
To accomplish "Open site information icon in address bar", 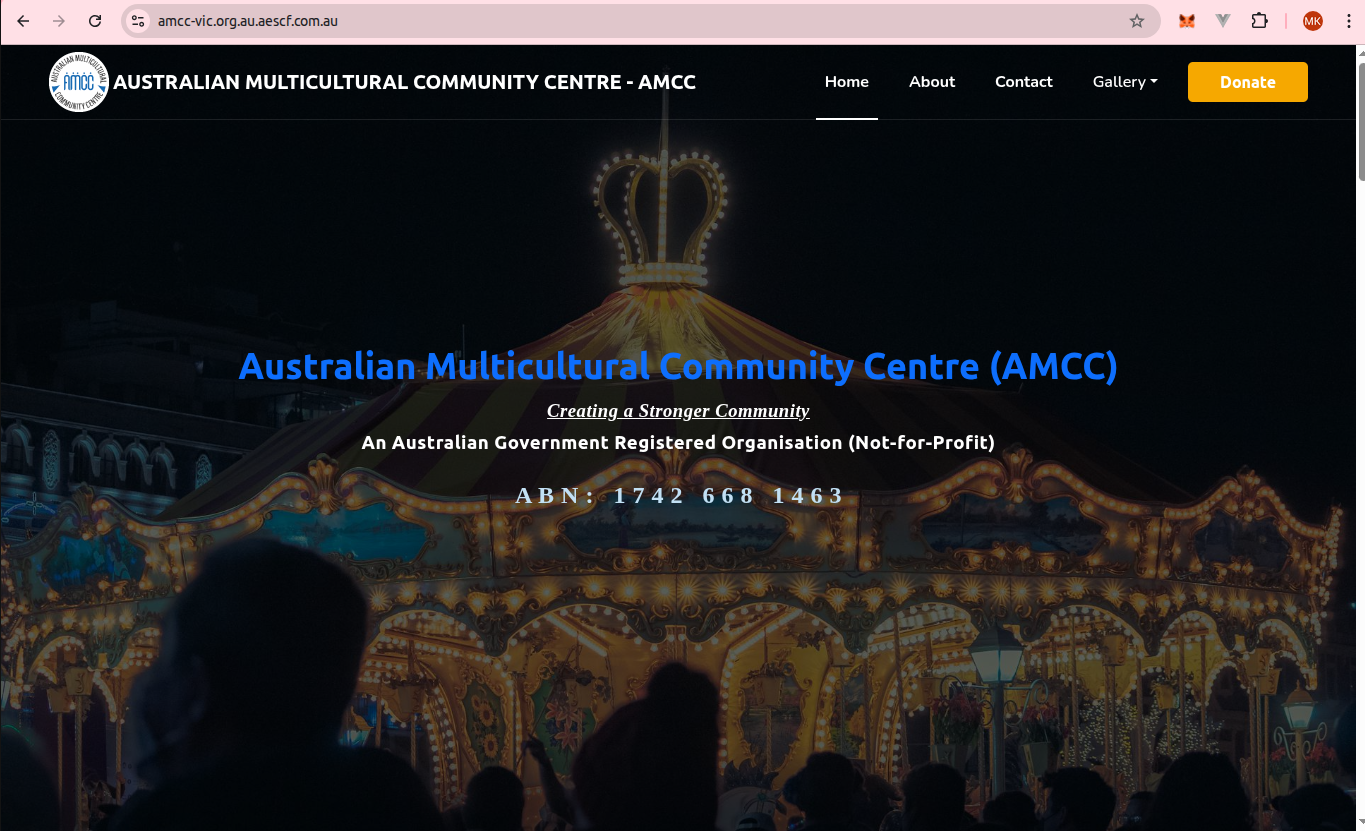I will pyautogui.click(x=138, y=21).
